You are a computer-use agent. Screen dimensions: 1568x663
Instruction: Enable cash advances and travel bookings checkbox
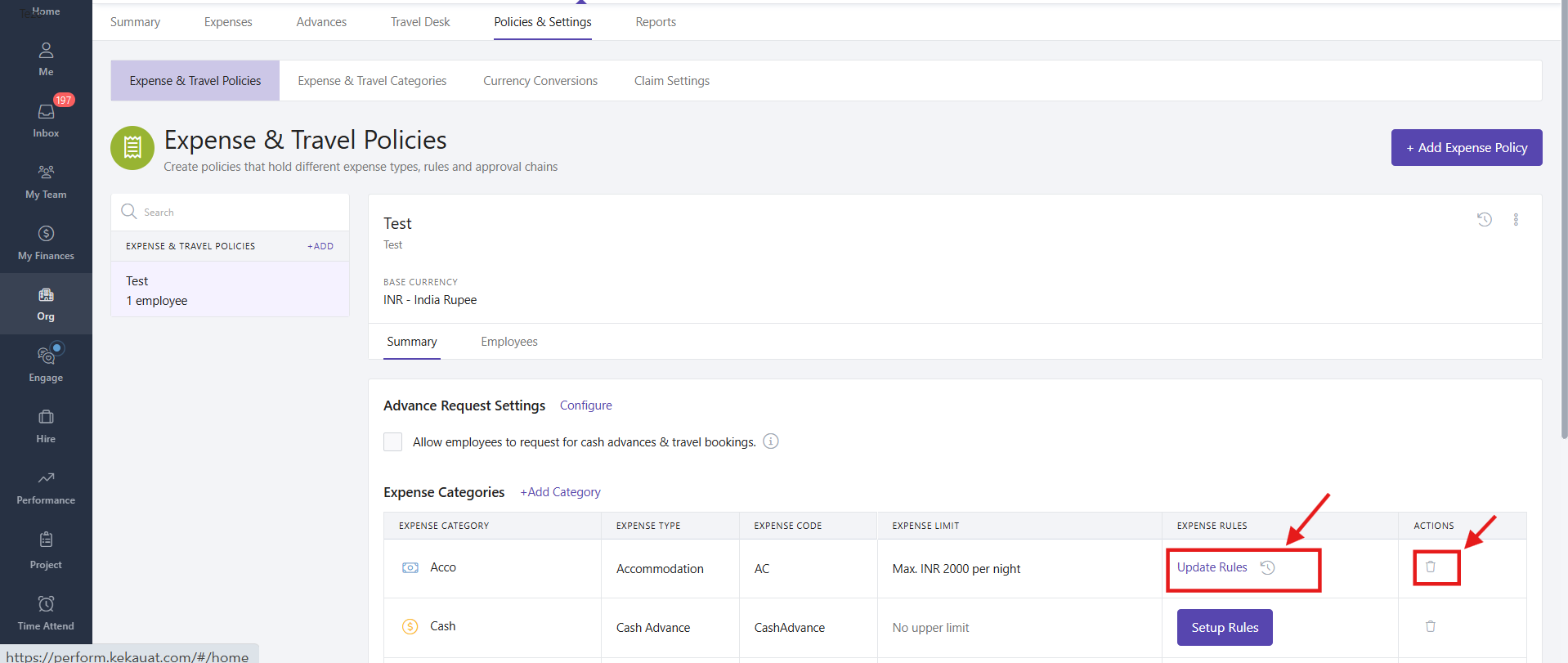coord(393,442)
